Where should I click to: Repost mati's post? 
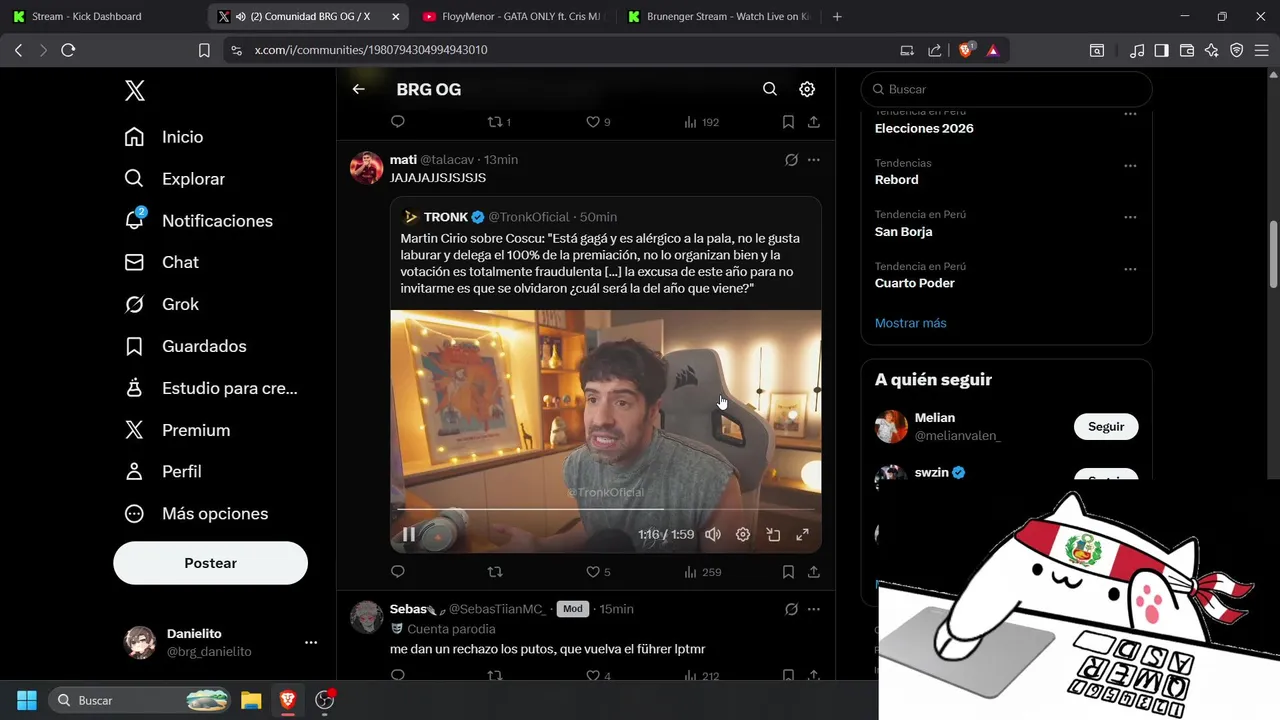coord(494,572)
